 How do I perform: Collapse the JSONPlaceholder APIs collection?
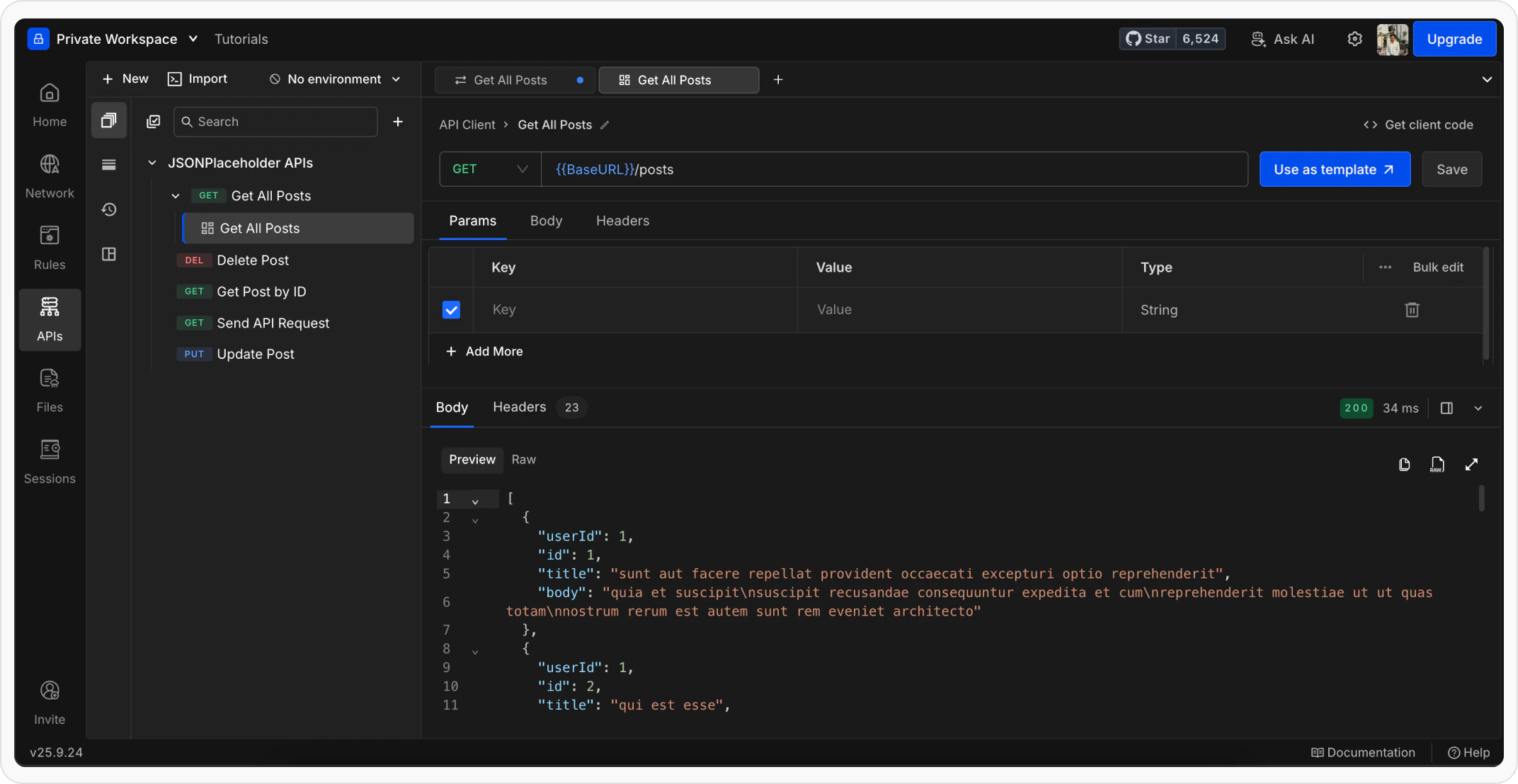coord(152,163)
